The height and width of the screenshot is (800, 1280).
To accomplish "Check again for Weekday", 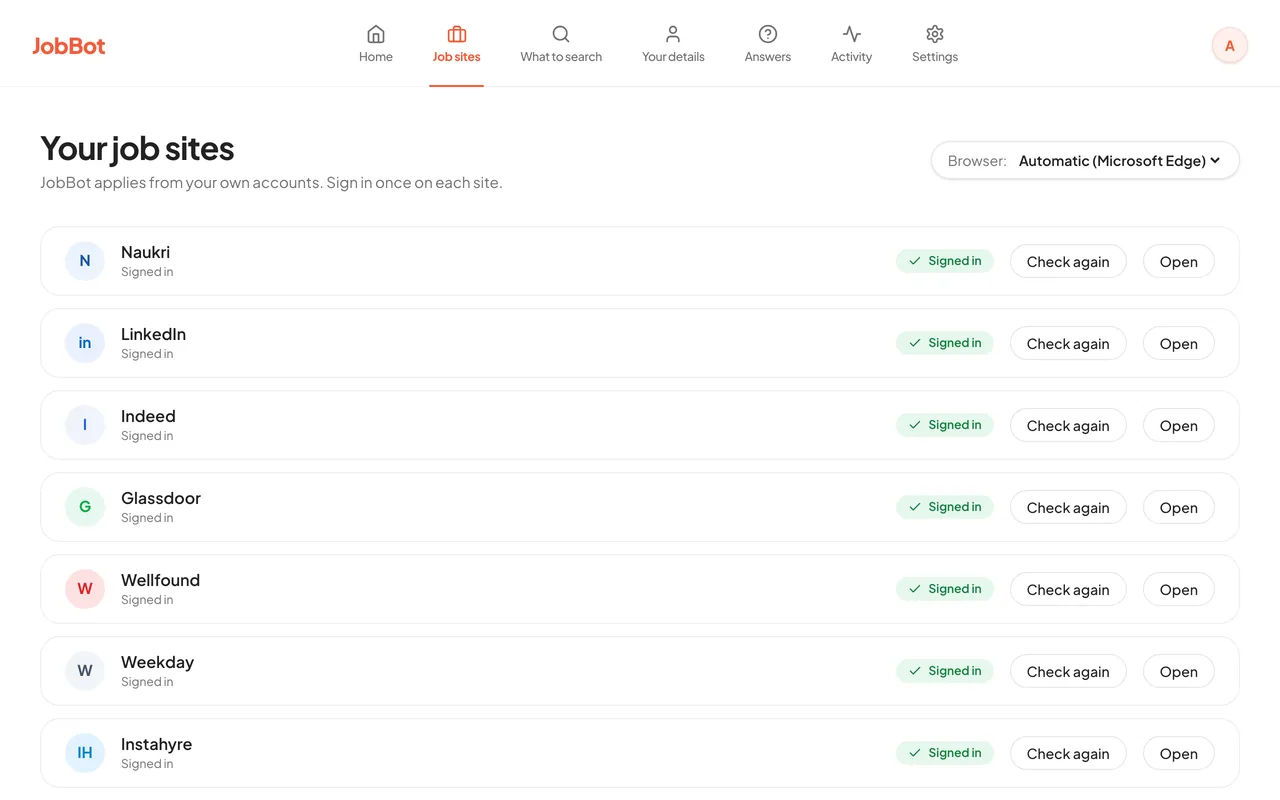I will [1068, 671].
